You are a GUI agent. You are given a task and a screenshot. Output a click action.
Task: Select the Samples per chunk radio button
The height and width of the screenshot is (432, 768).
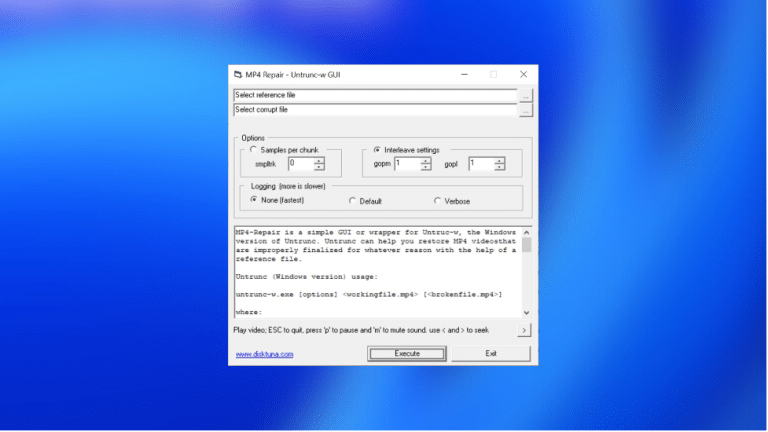(x=253, y=149)
